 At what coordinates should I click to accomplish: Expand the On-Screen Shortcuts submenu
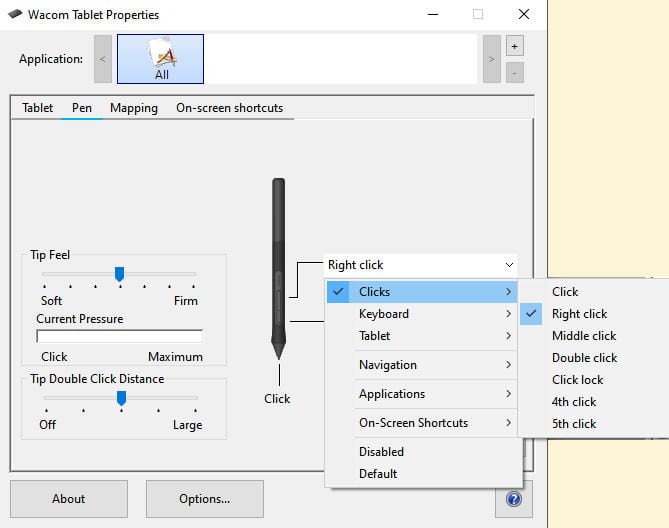click(422, 423)
